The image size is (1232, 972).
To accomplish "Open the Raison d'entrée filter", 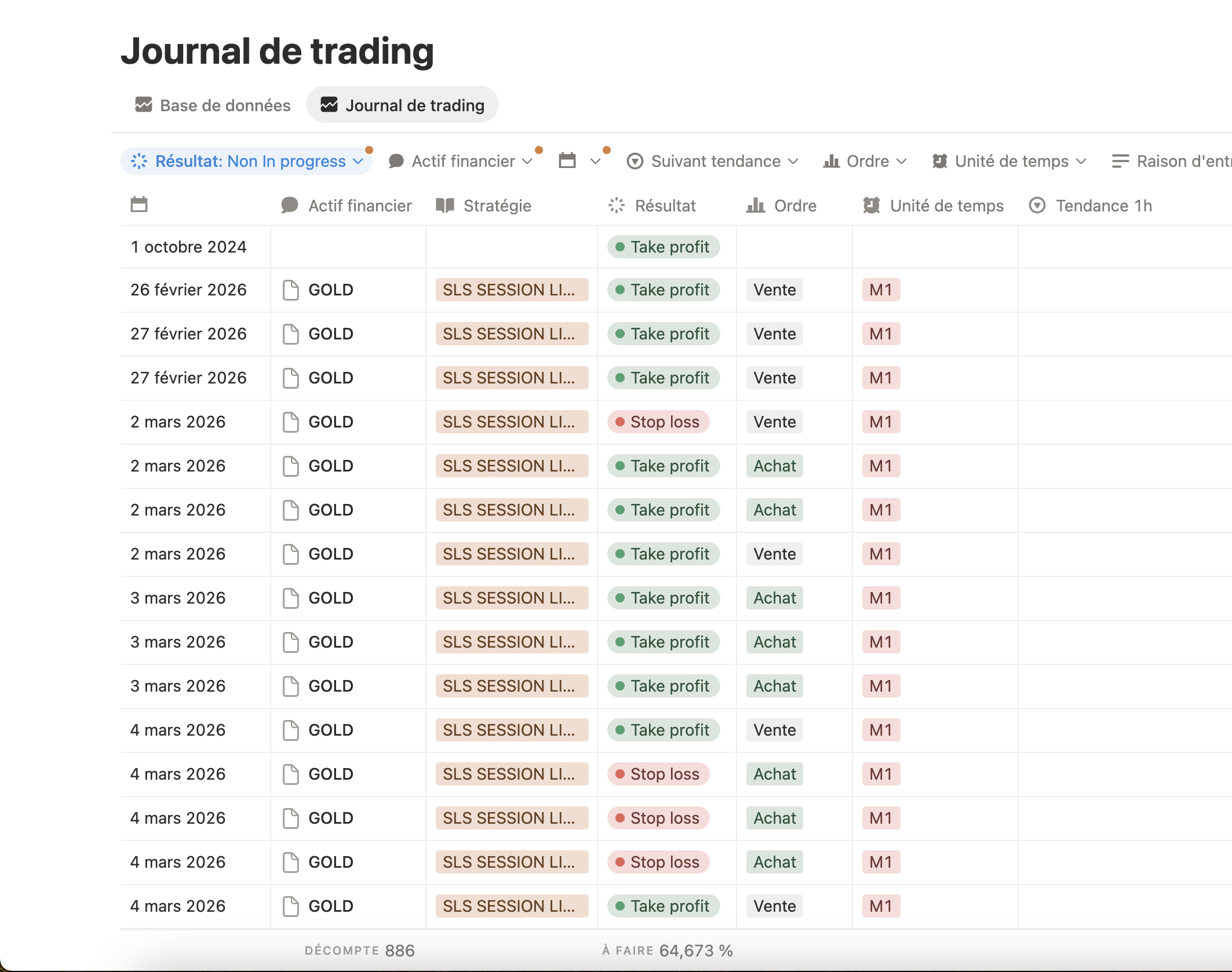I will tap(1171, 161).
